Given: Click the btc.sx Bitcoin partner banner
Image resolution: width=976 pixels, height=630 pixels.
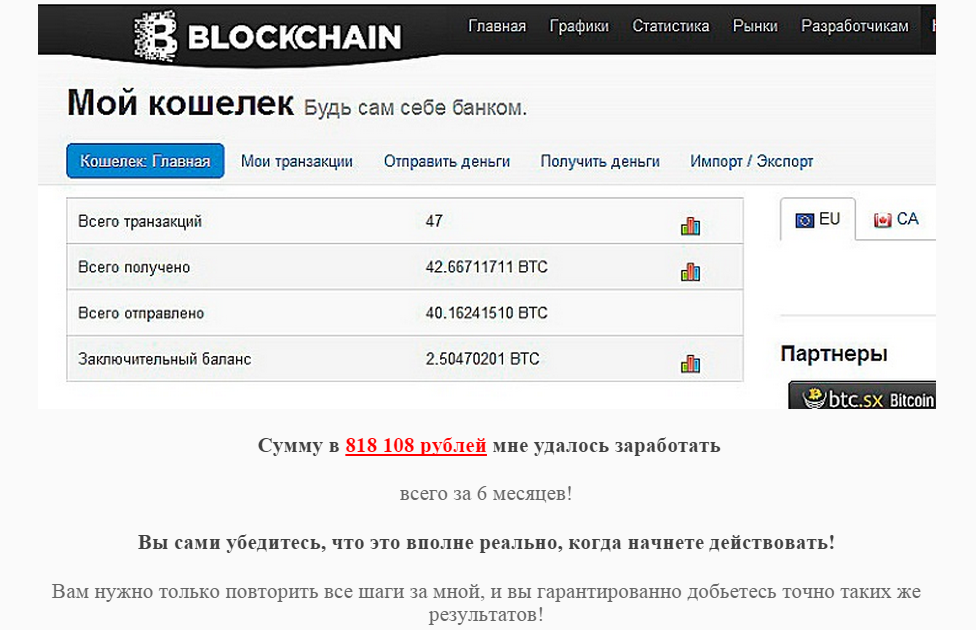Looking at the screenshot, I should click(x=862, y=398).
